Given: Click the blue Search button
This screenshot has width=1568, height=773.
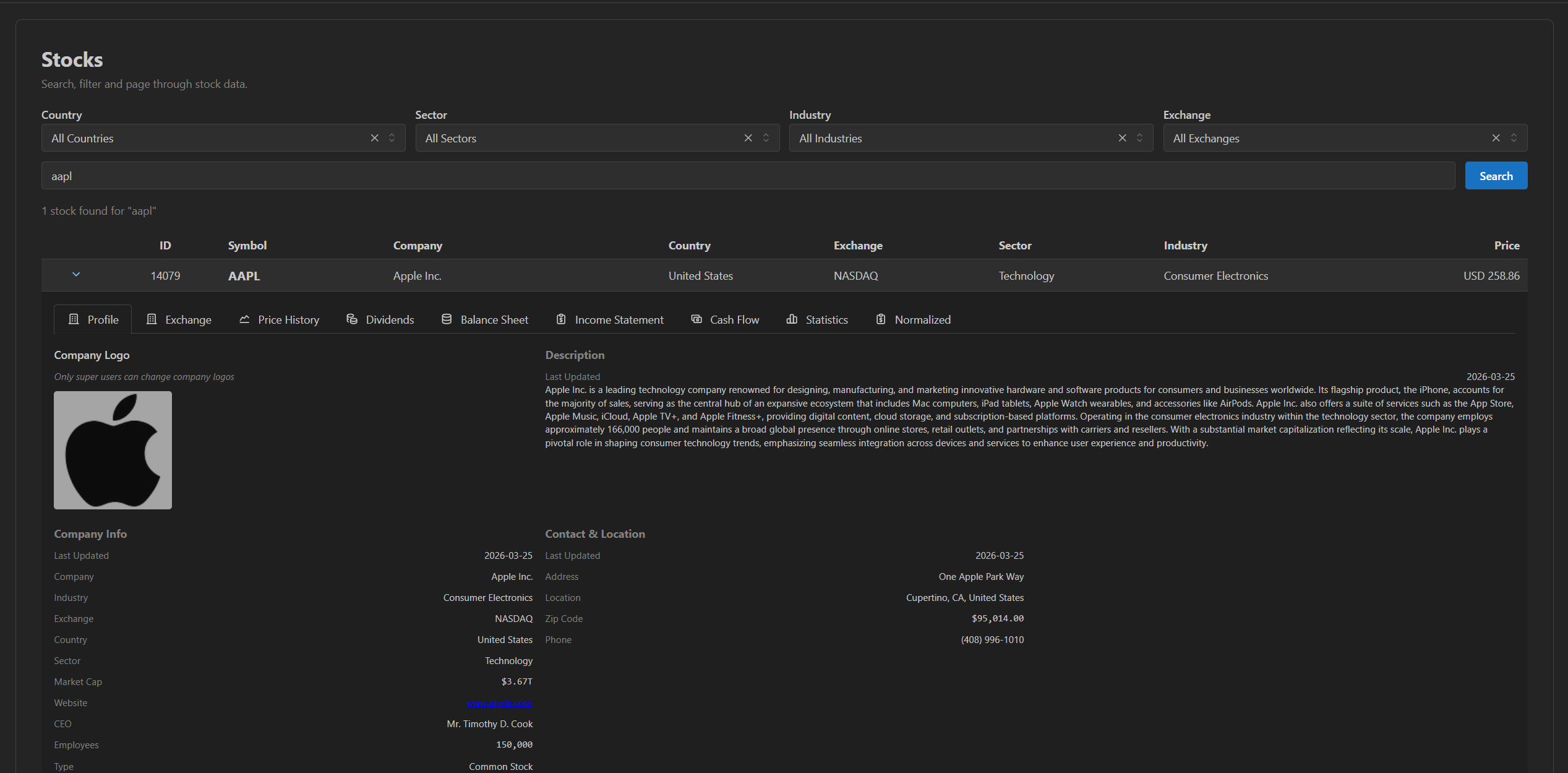Looking at the screenshot, I should 1496,176.
